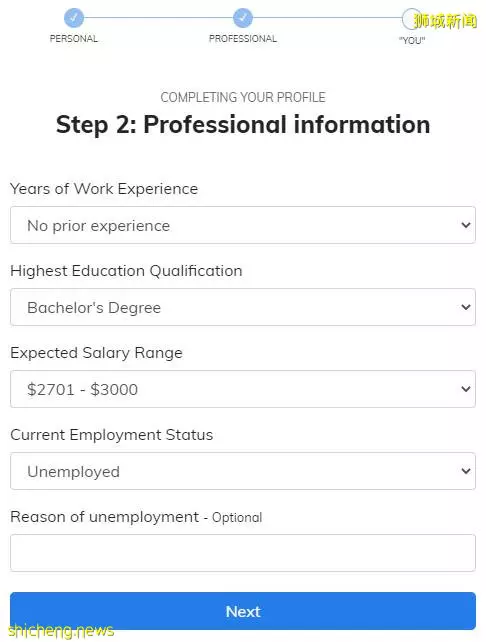Click the empty "YOU" step circle
486x642 pixels.
point(411,18)
